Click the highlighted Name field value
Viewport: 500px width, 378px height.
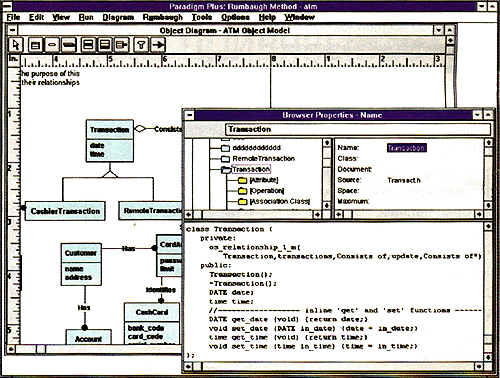click(407, 148)
